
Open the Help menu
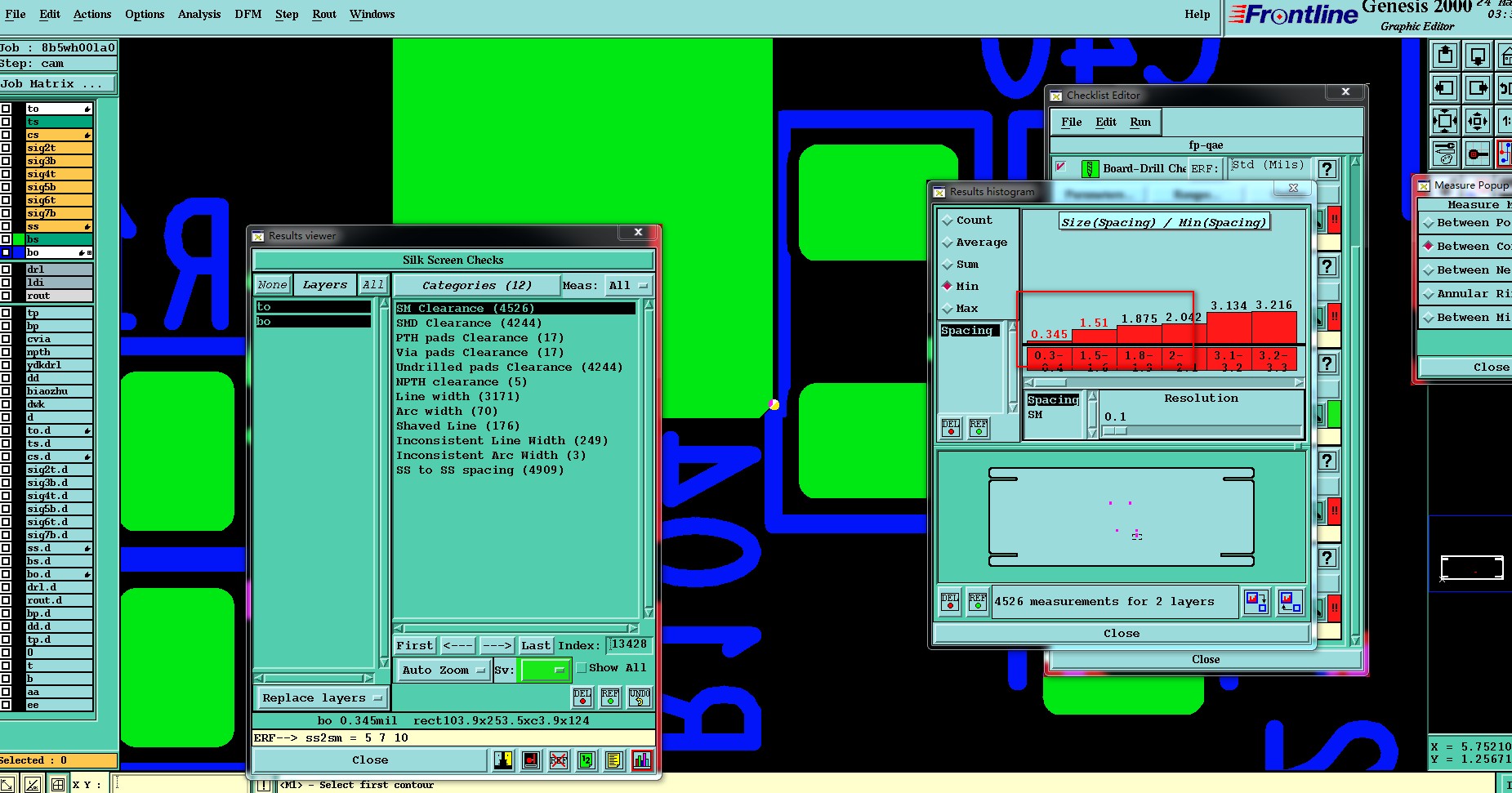1197,15
